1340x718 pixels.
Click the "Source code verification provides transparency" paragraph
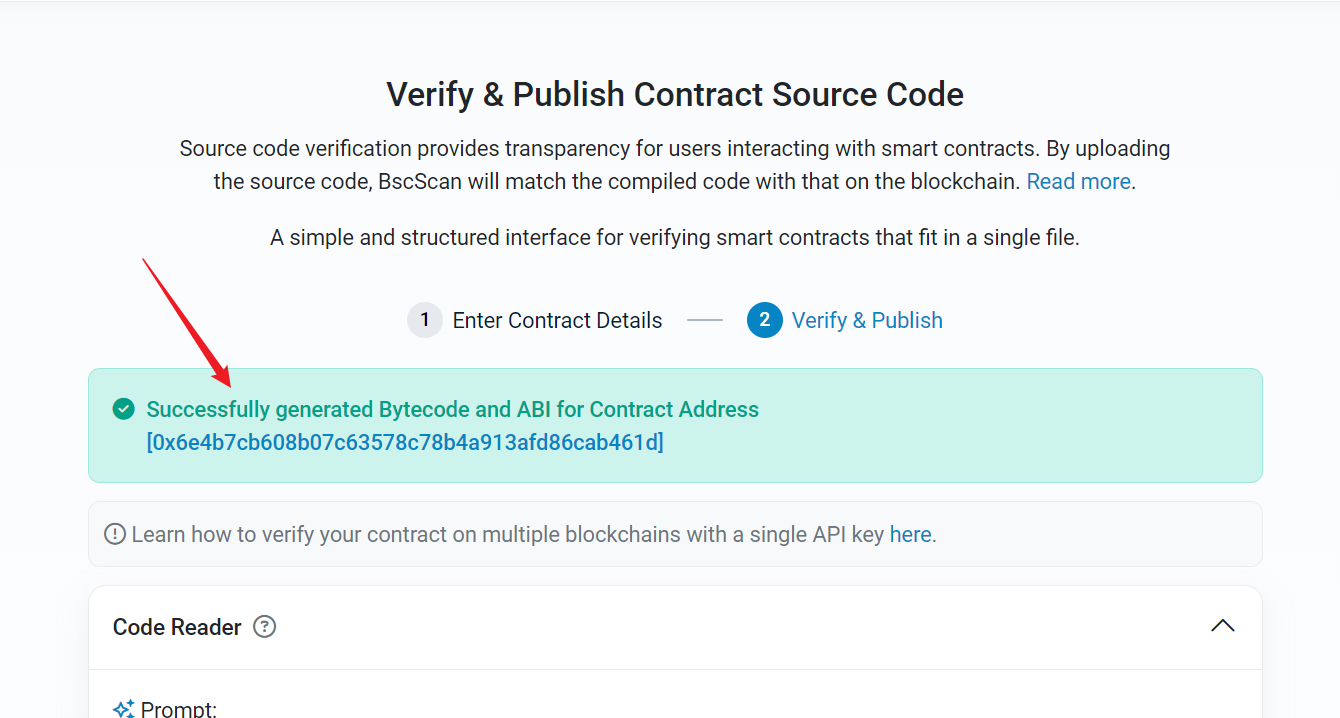pyautogui.click(x=675, y=150)
